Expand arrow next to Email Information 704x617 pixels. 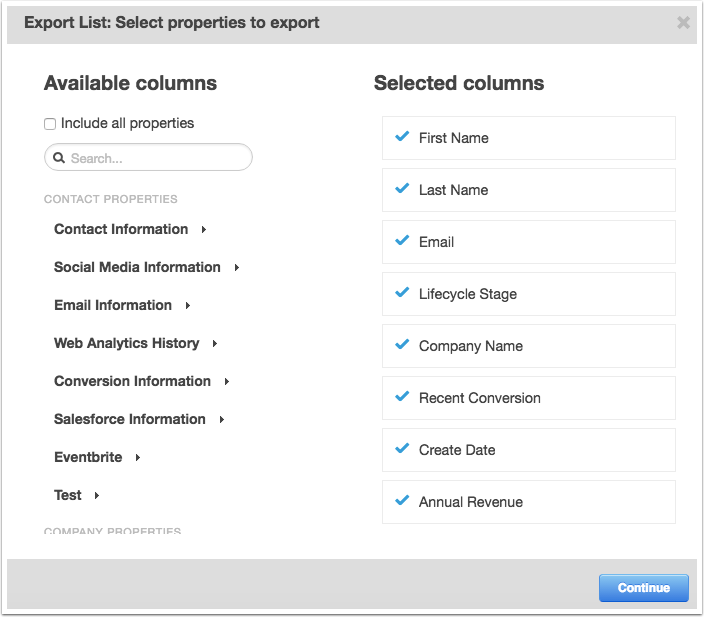pos(188,305)
